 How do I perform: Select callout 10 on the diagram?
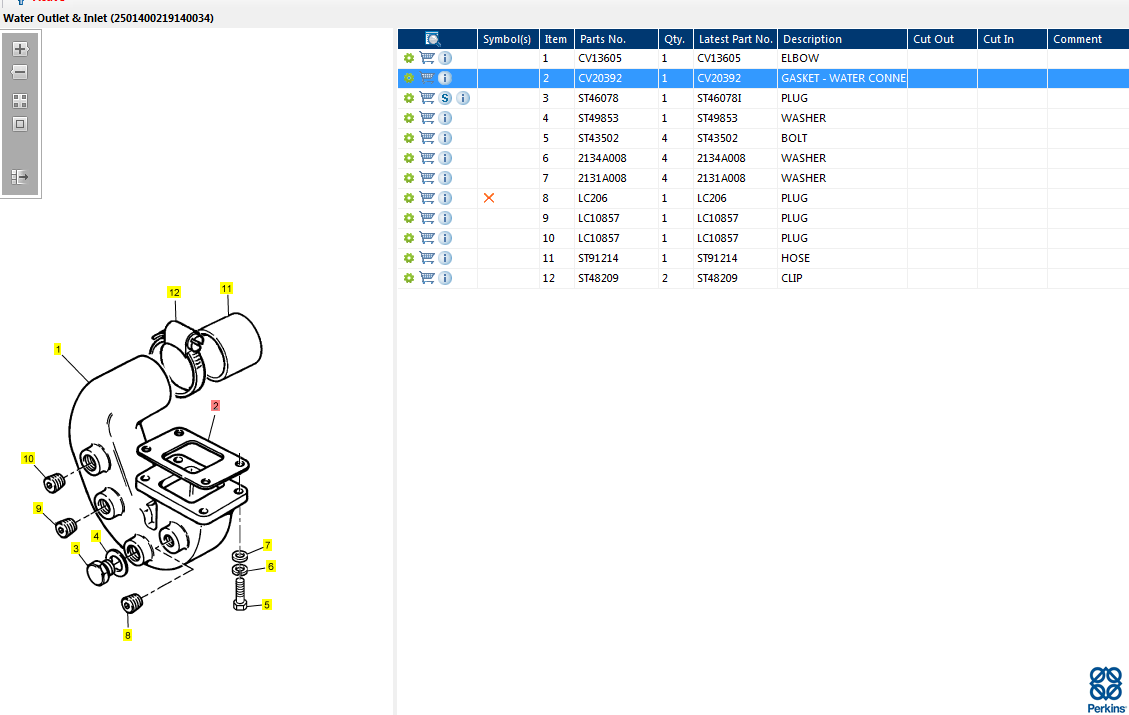[x=28, y=459]
